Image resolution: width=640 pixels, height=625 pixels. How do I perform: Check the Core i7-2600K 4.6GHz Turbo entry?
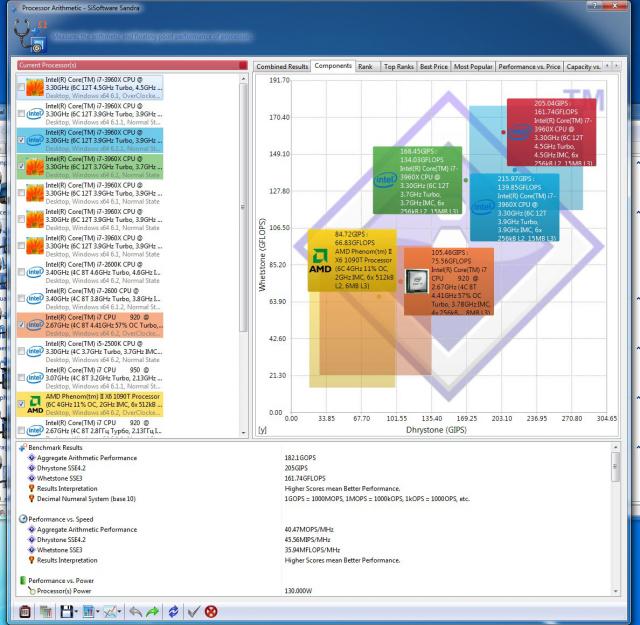[x=21, y=272]
